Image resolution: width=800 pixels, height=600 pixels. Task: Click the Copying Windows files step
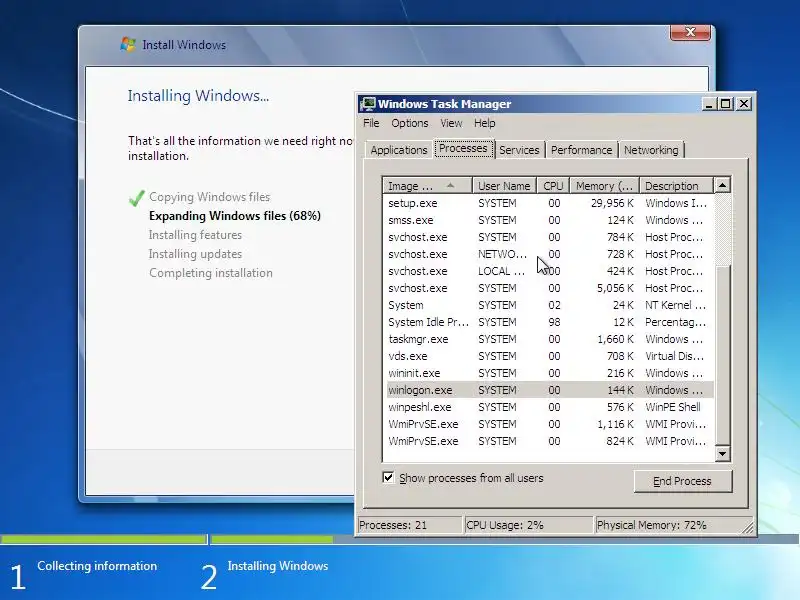click(x=209, y=197)
